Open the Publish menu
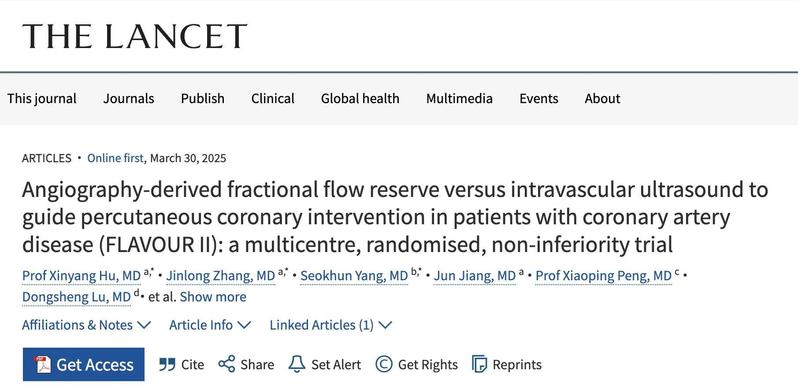Viewport: 798px width, 386px height. (x=203, y=99)
